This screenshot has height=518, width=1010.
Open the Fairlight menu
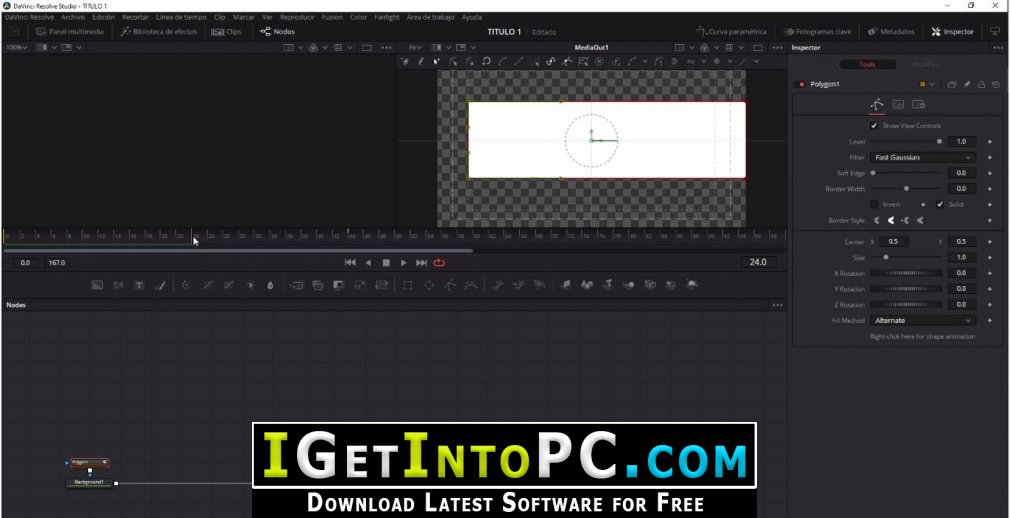point(386,17)
